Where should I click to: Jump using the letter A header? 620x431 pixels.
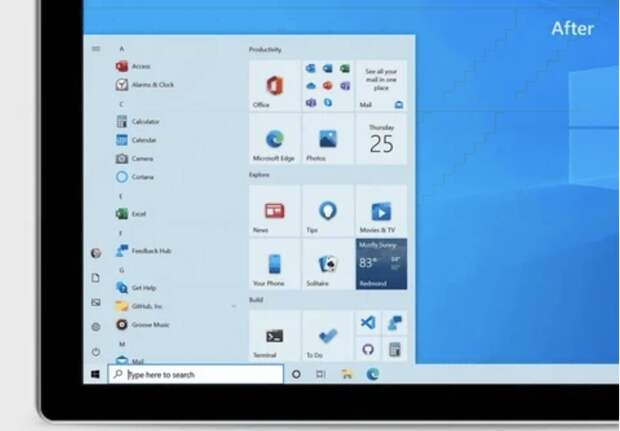[x=122, y=49]
